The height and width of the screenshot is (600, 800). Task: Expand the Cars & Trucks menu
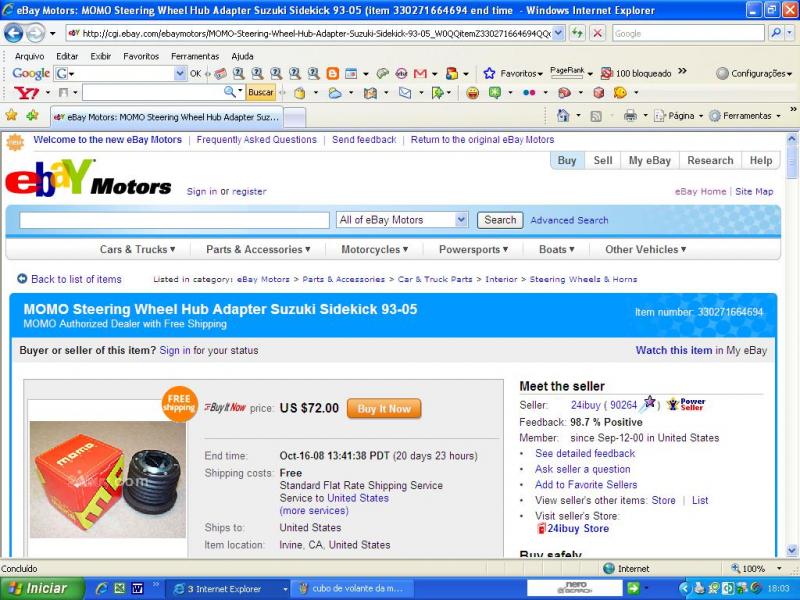[137, 249]
